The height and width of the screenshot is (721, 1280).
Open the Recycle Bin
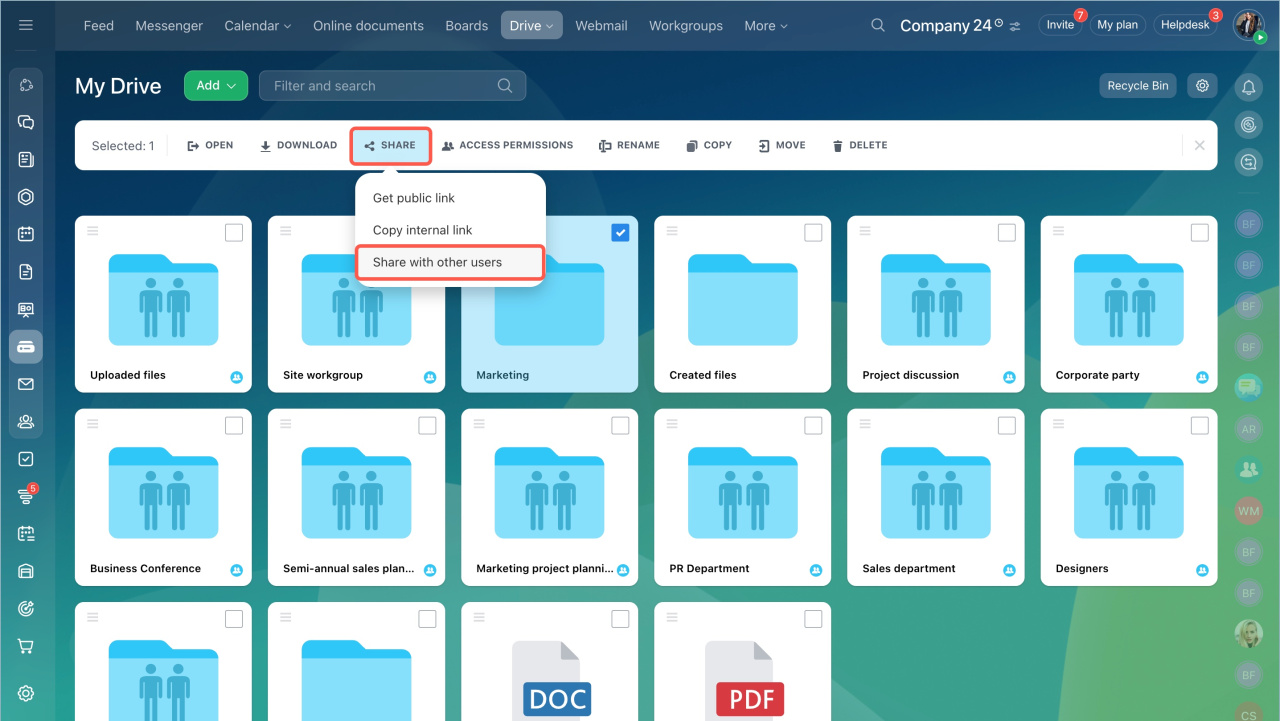[x=1137, y=86]
